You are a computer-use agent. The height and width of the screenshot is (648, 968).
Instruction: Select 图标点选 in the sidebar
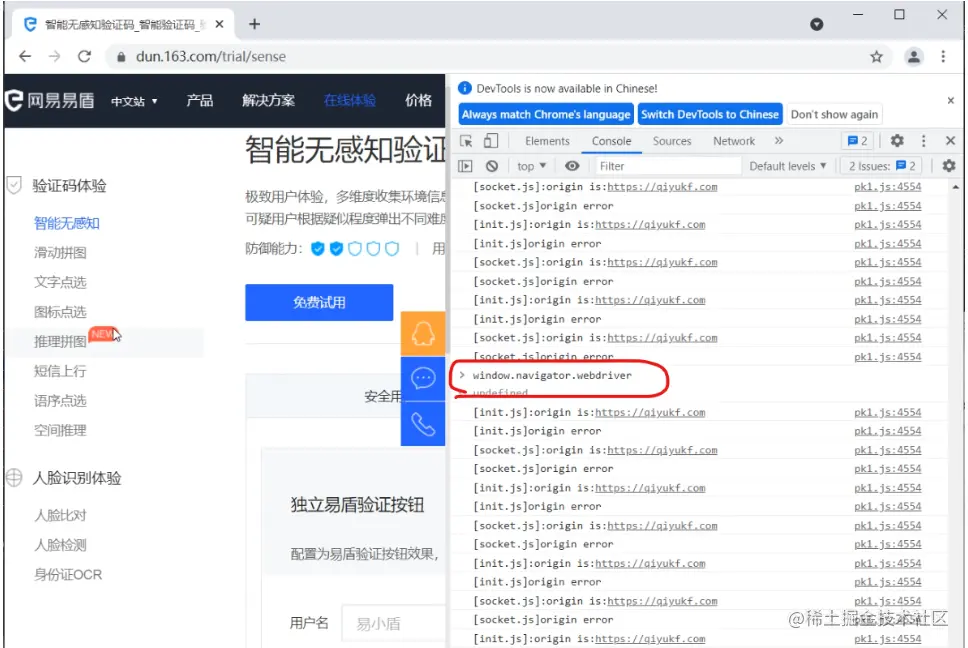click(60, 312)
